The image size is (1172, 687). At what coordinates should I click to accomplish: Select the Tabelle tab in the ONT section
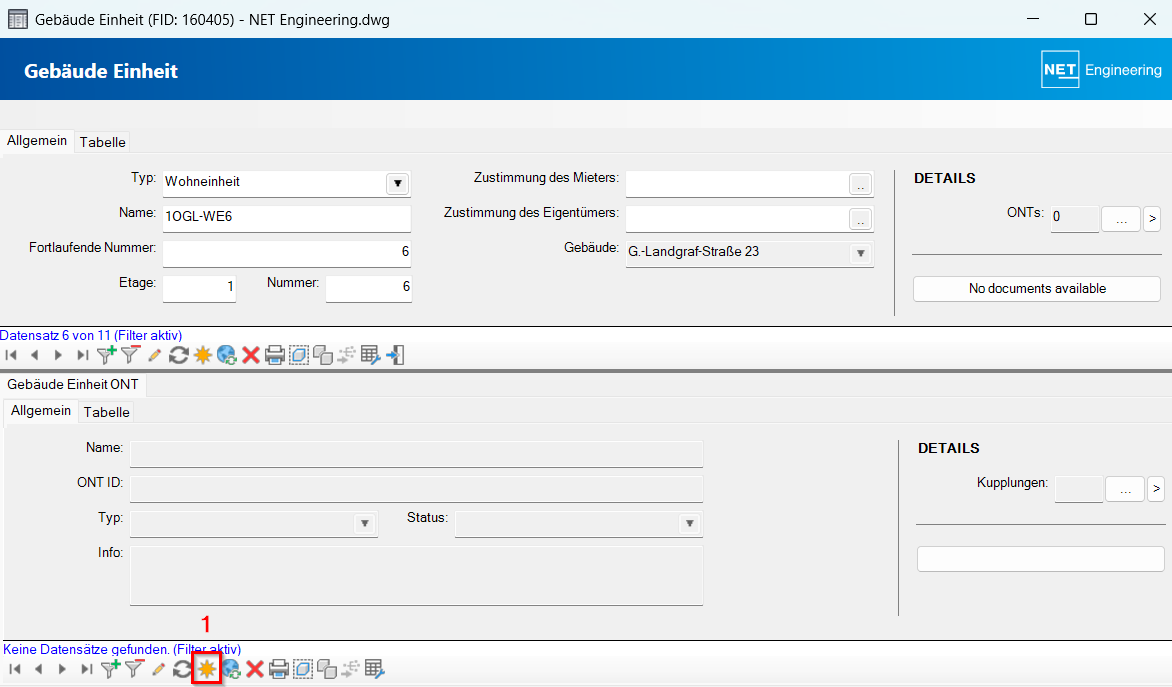pyautogui.click(x=107, y=412)
